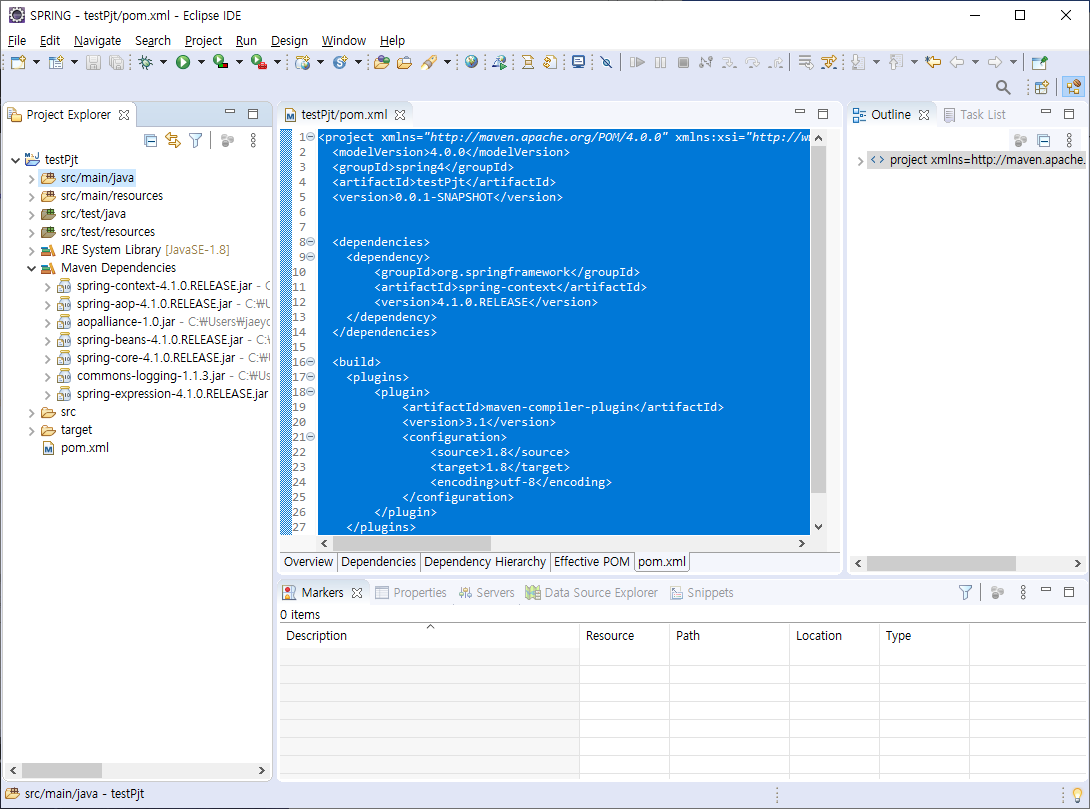Image resolution: width=1090 pixels, height=809 pixels.
Task: Click the lightbulb tip icon in status bar
Action: pos(1077,794)
